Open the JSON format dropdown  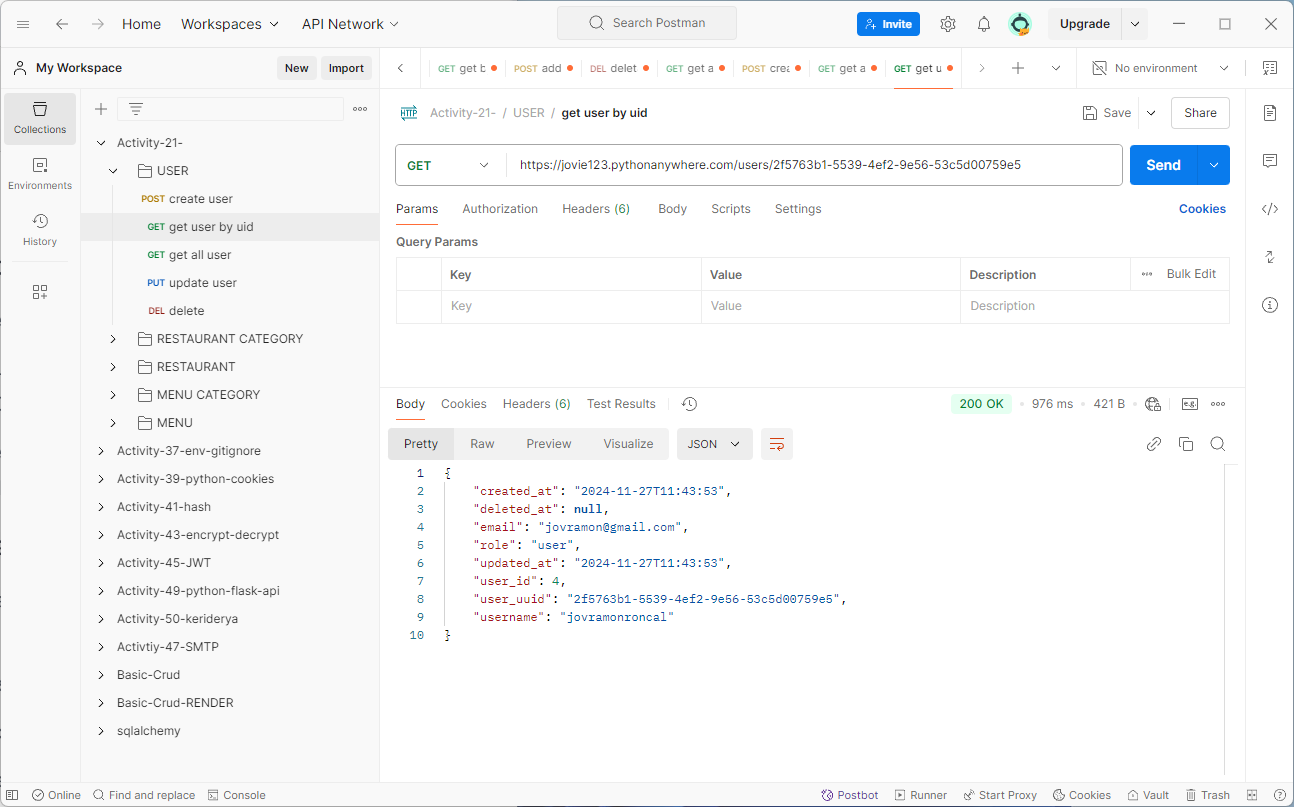pyautogui.click(x=715, y=444)
